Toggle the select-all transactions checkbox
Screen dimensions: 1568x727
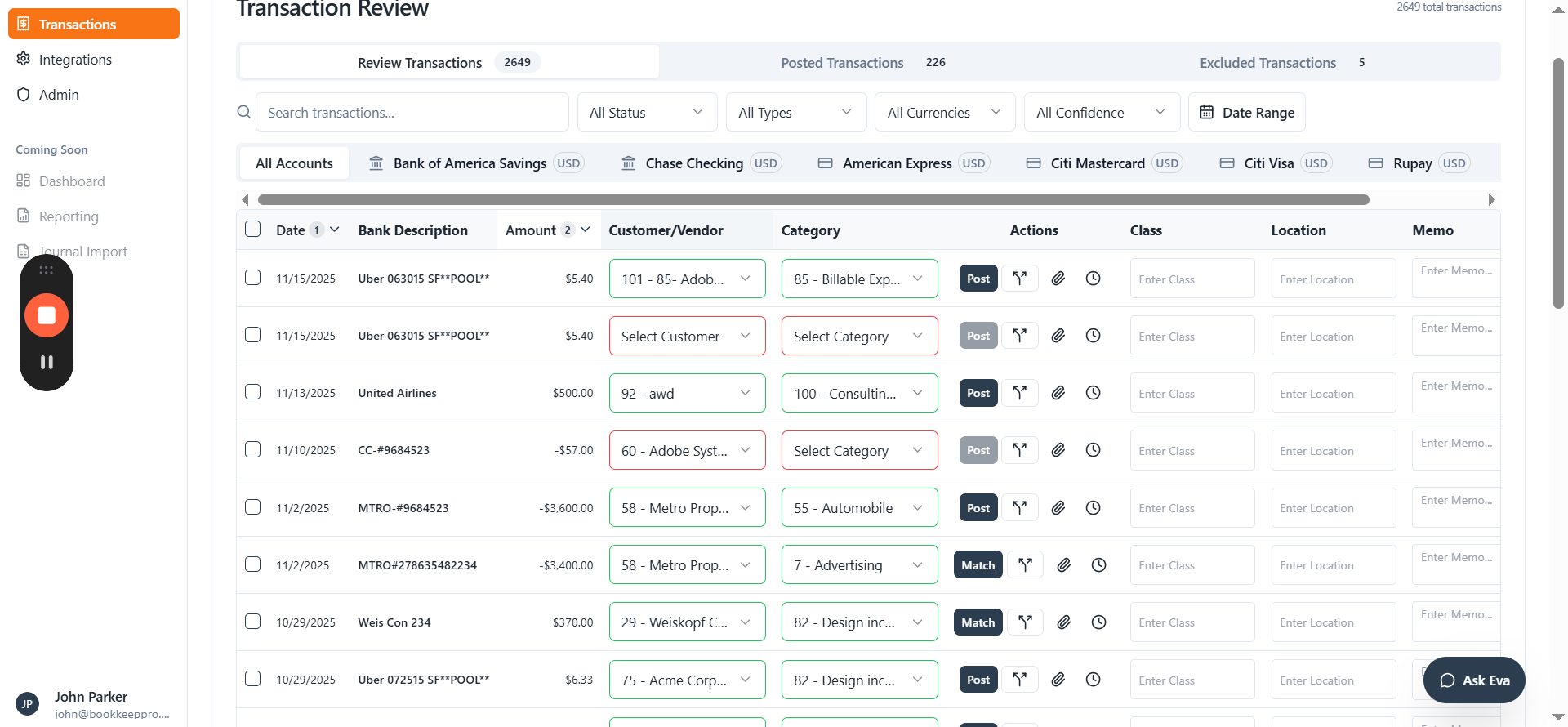(253, 230)
